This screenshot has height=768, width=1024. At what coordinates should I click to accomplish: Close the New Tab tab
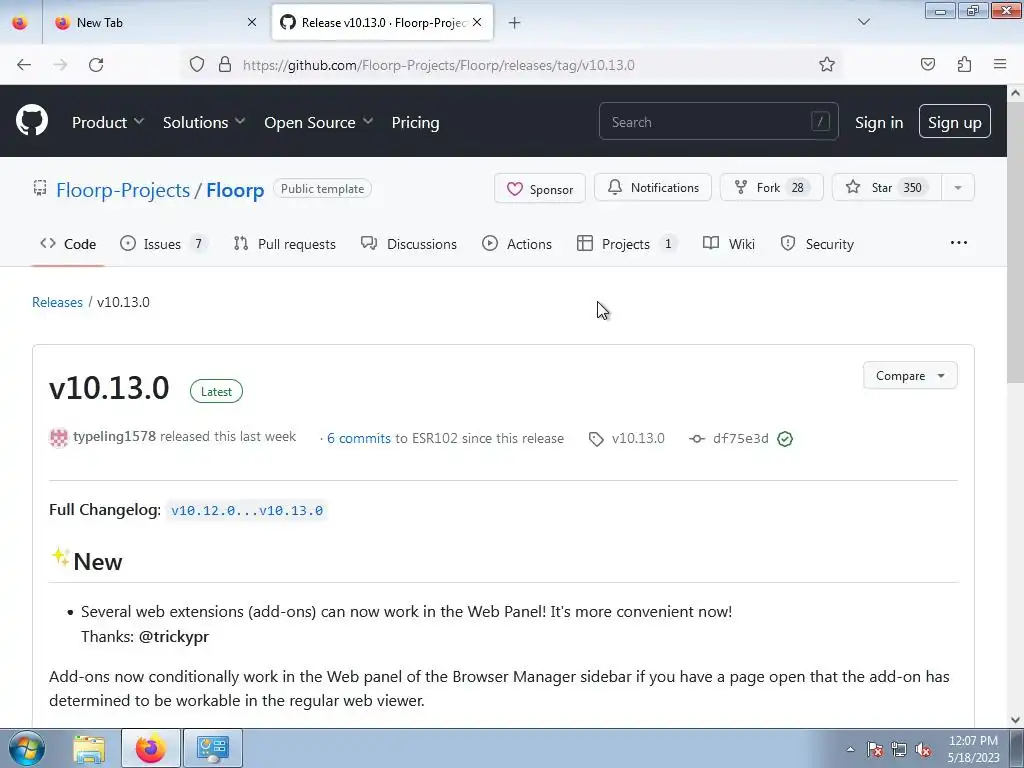coord(252,22)
